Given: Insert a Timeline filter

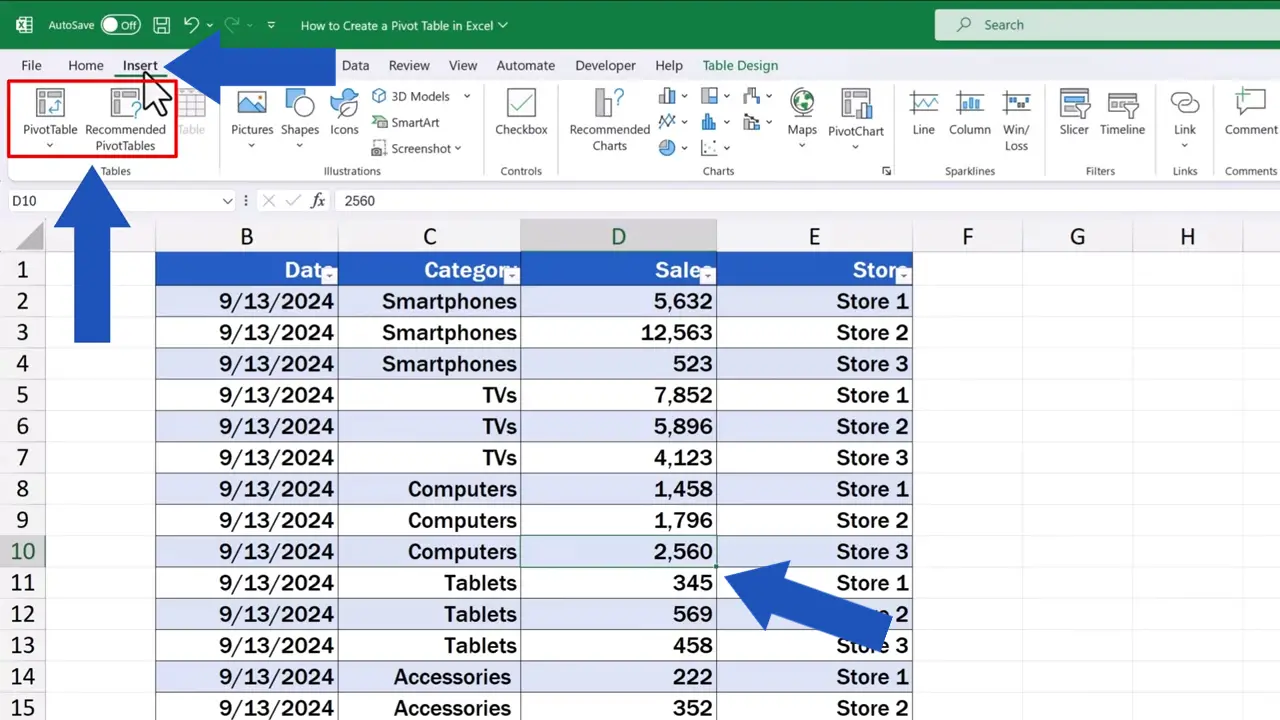Looking at the screenshot, I should coord(1122,113).
